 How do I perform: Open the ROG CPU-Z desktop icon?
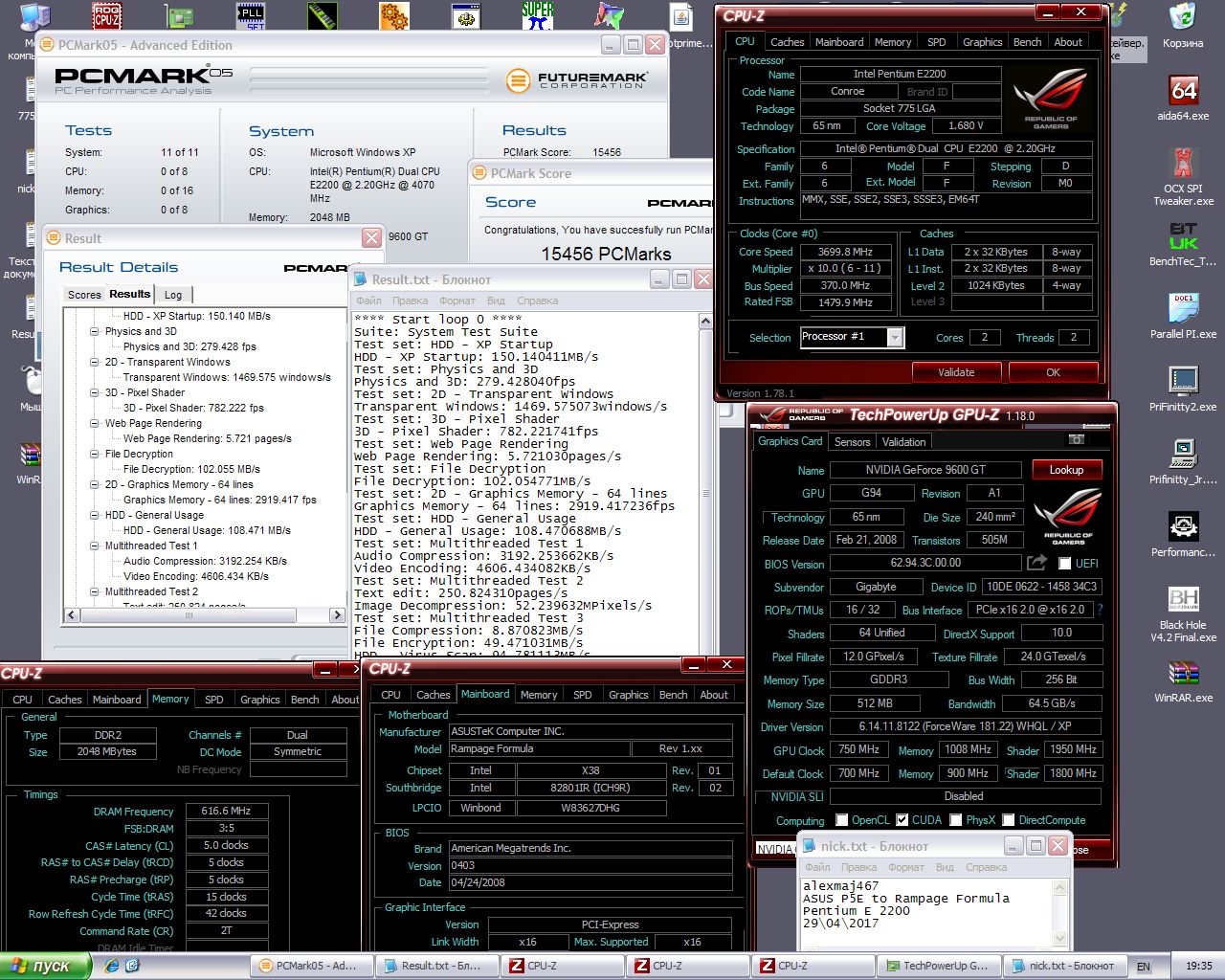coord(106,15)
